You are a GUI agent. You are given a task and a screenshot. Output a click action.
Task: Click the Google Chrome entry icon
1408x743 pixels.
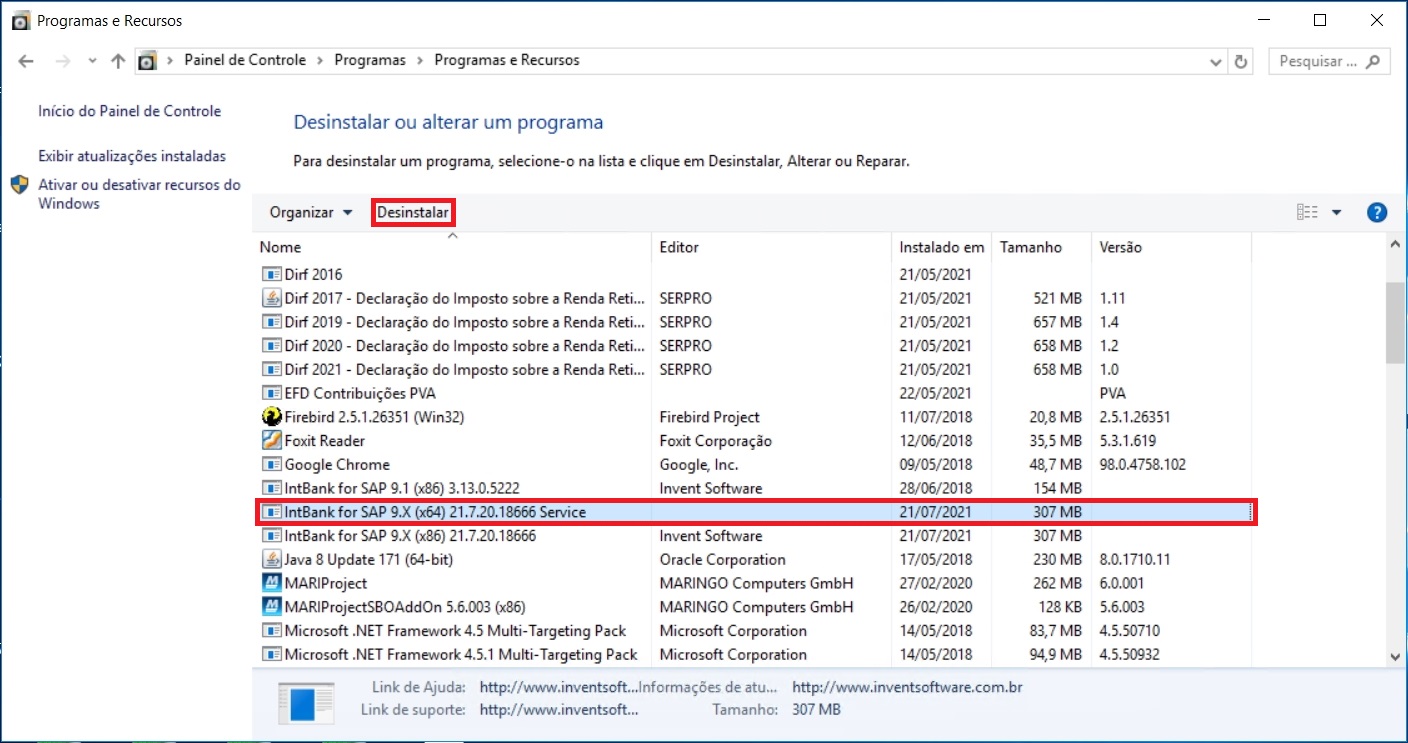pyautogui.click(x=271, y=464)
